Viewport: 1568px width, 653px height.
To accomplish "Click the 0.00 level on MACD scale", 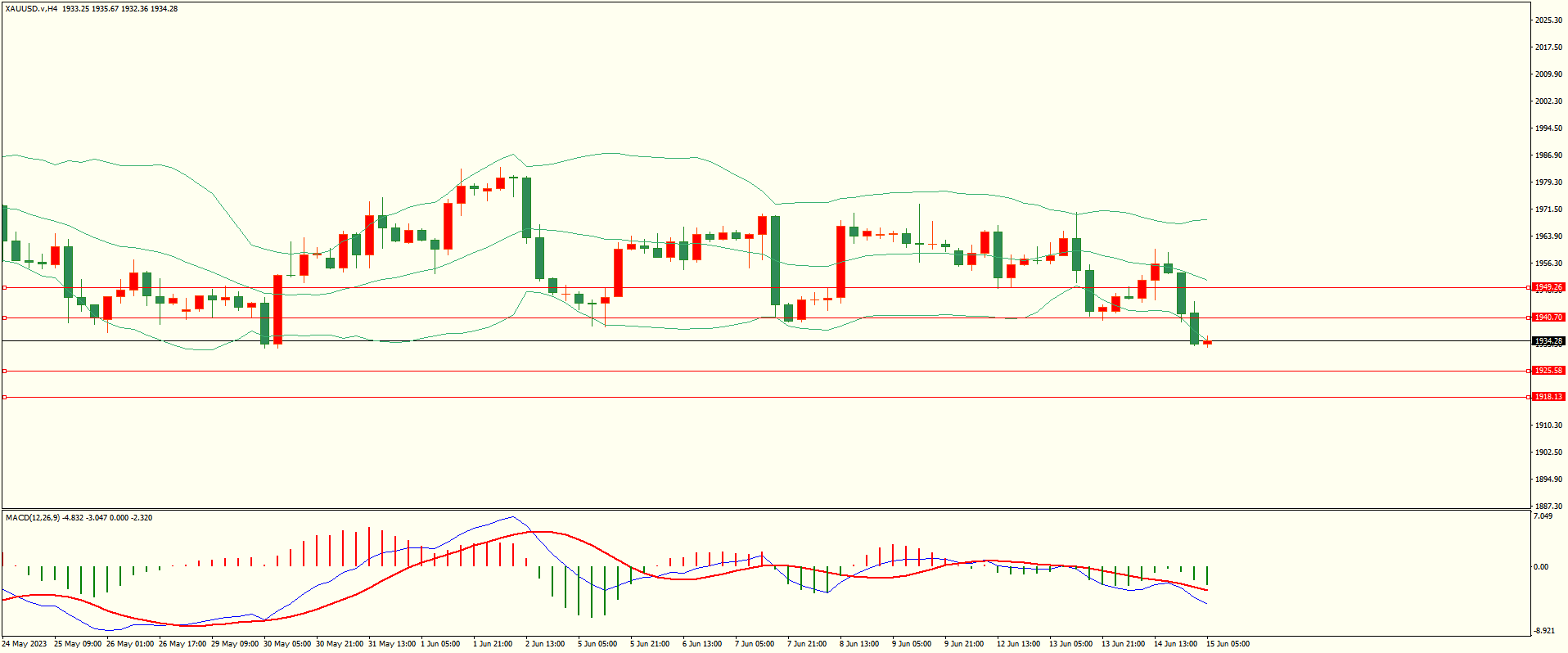I will pos(1541,567).
